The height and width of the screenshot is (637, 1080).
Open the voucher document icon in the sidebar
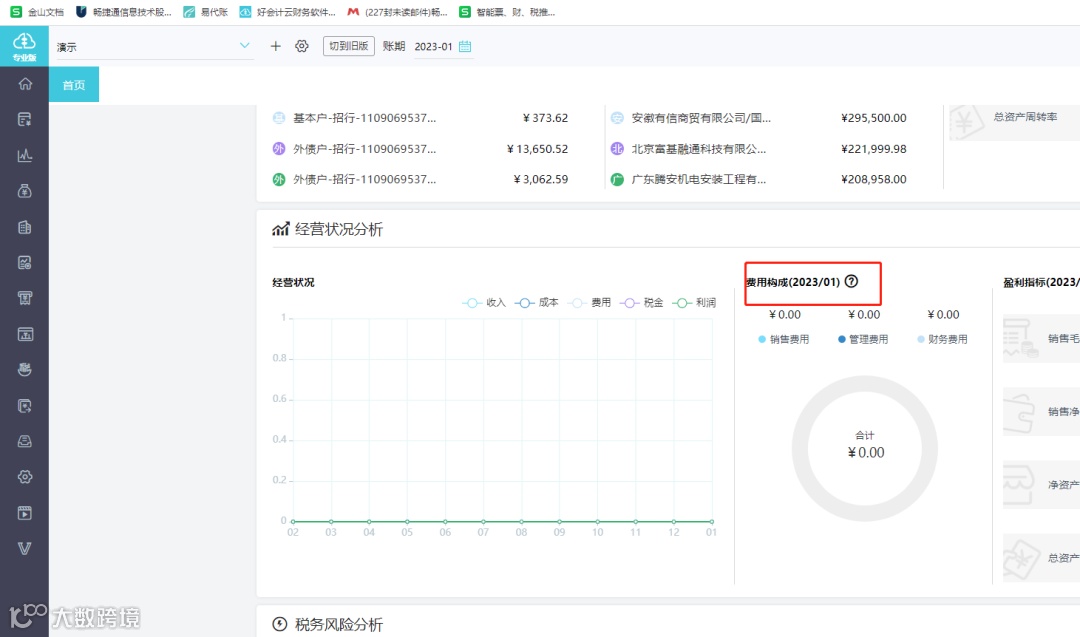(x=25, y=120)
